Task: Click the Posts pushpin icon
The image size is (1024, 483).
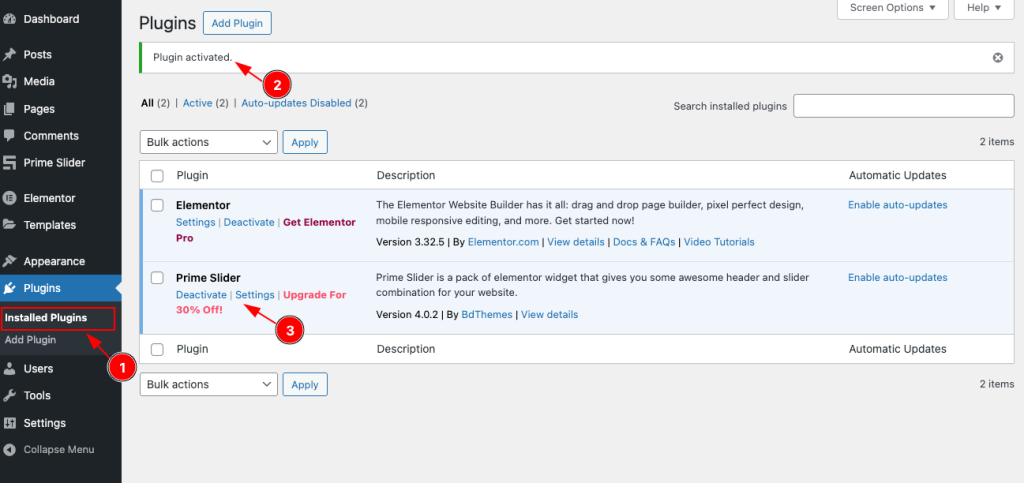Action: [x=10, y=55]
